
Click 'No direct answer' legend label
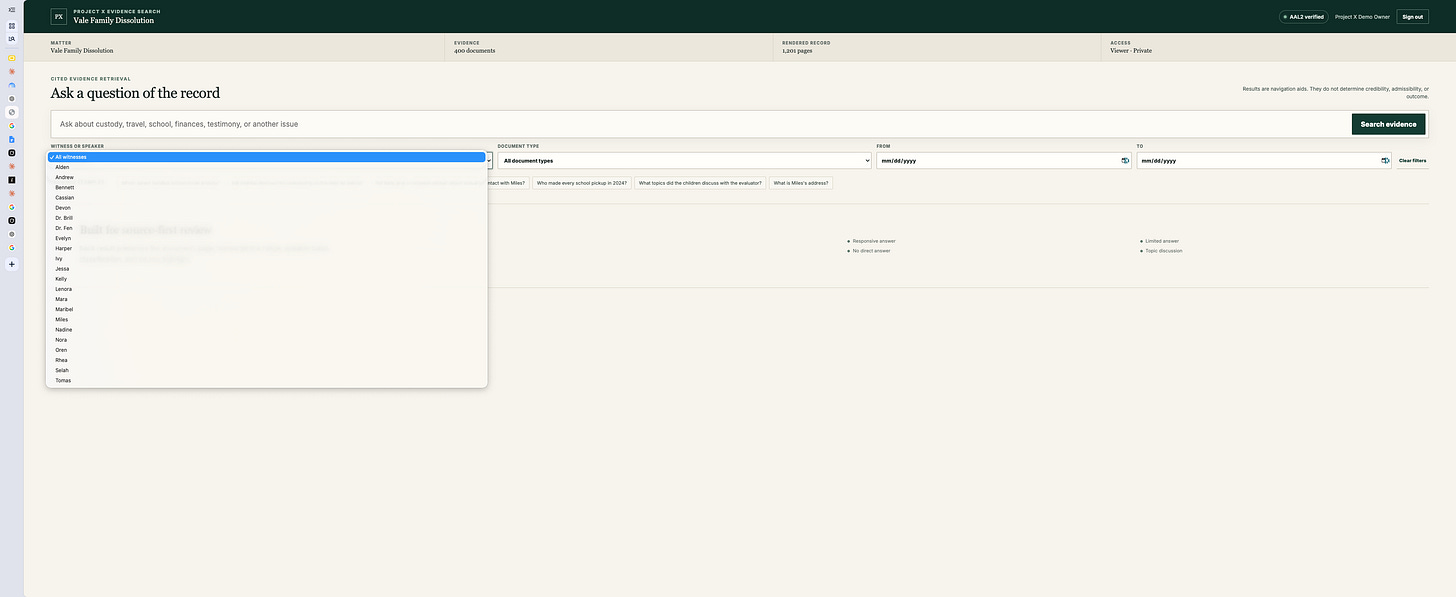pos(871,251)
